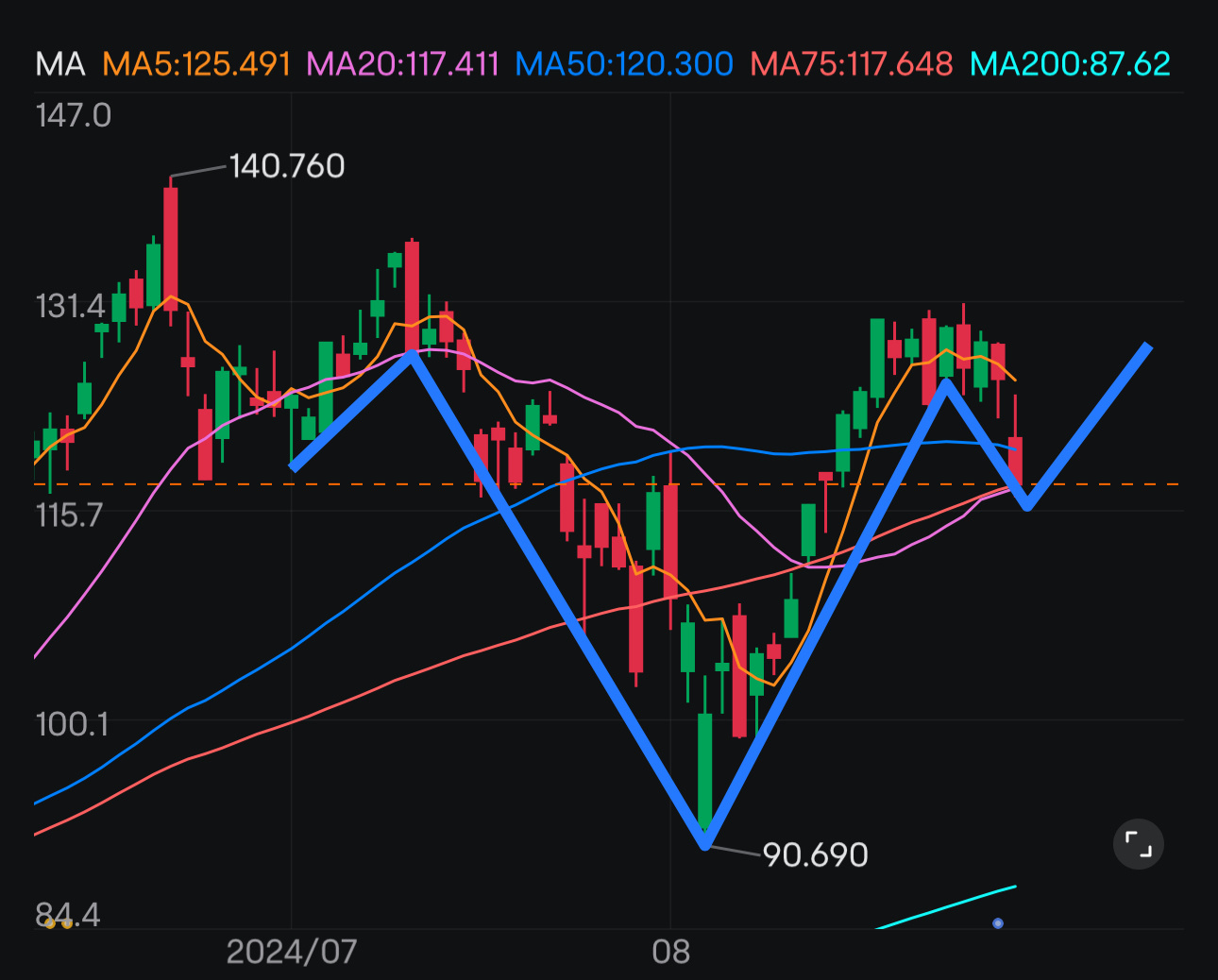Tap the MA200:87.62 indicator value
This screenshot has width=1218, height=980.
pos(1071,64)
